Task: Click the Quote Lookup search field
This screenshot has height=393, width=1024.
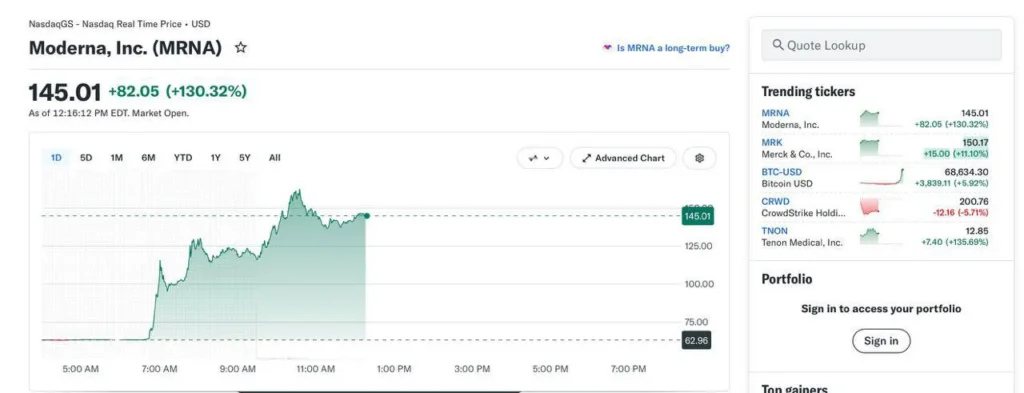Action: pos(881,45)
